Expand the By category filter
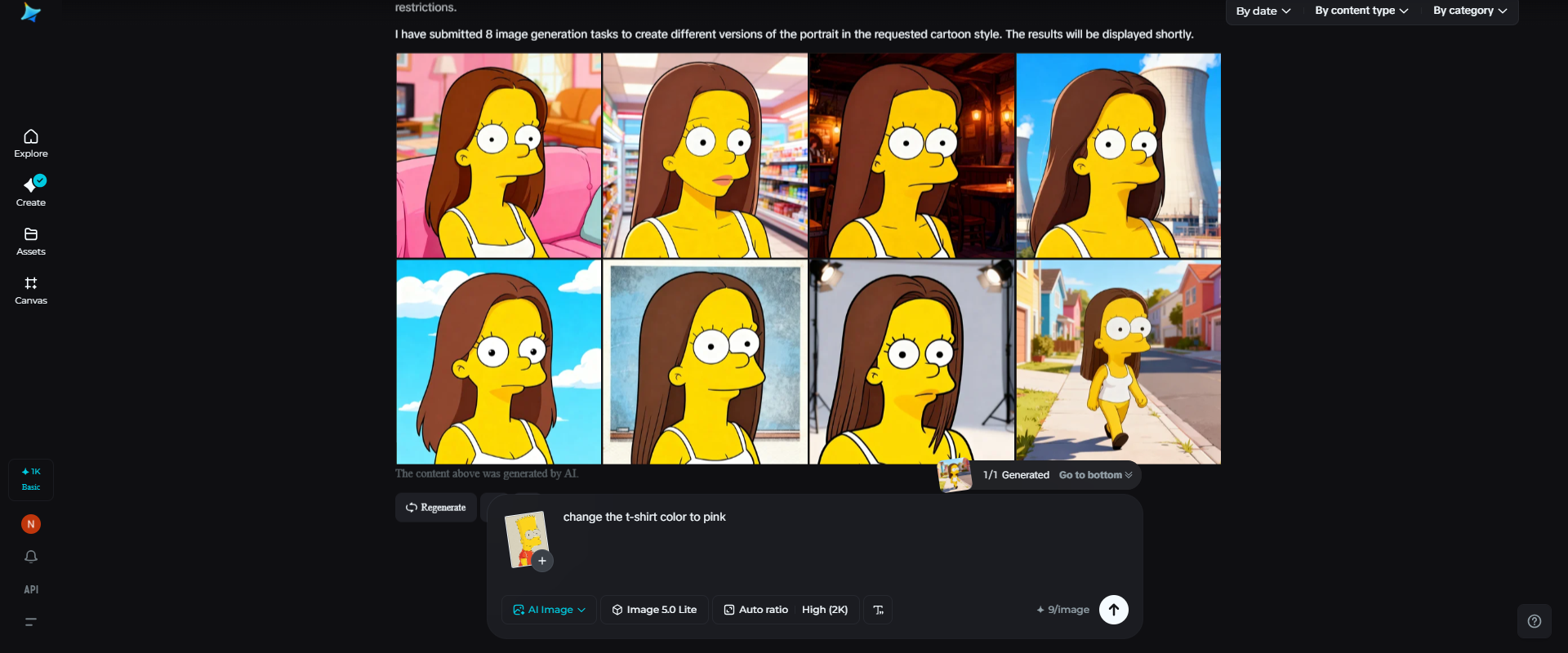This screenshot has height=653, width=1568. pos(1470,11)
